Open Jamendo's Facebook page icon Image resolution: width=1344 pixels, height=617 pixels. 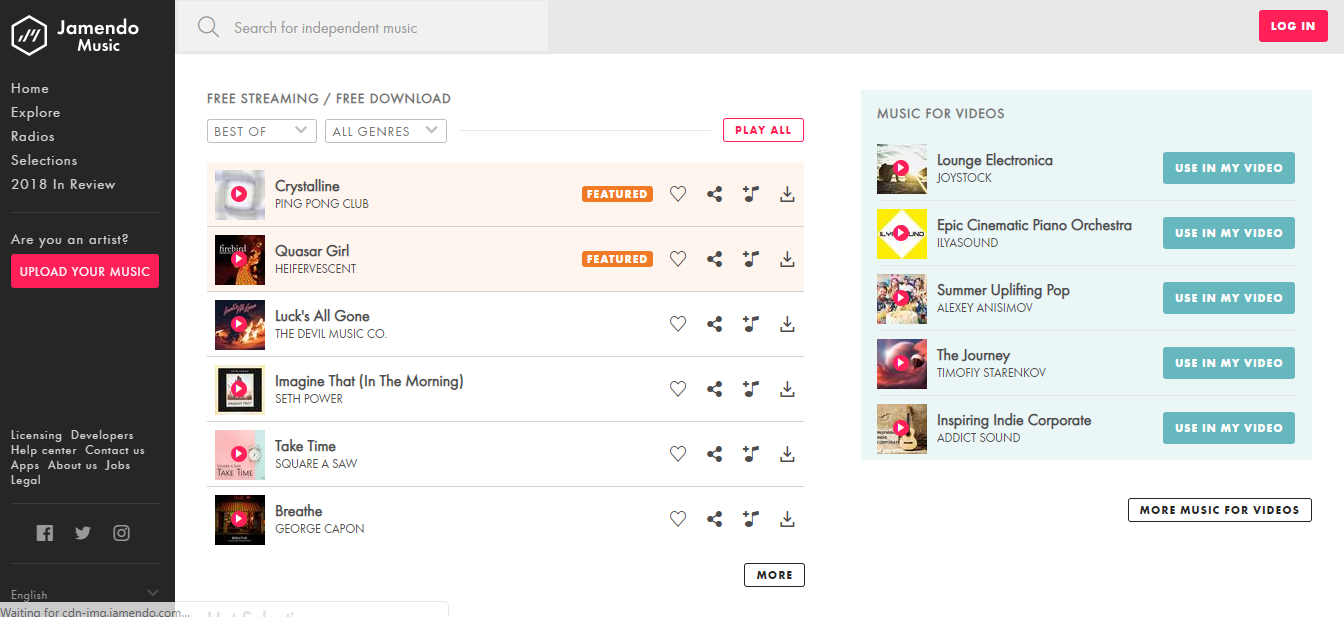(x=45, y=533)
